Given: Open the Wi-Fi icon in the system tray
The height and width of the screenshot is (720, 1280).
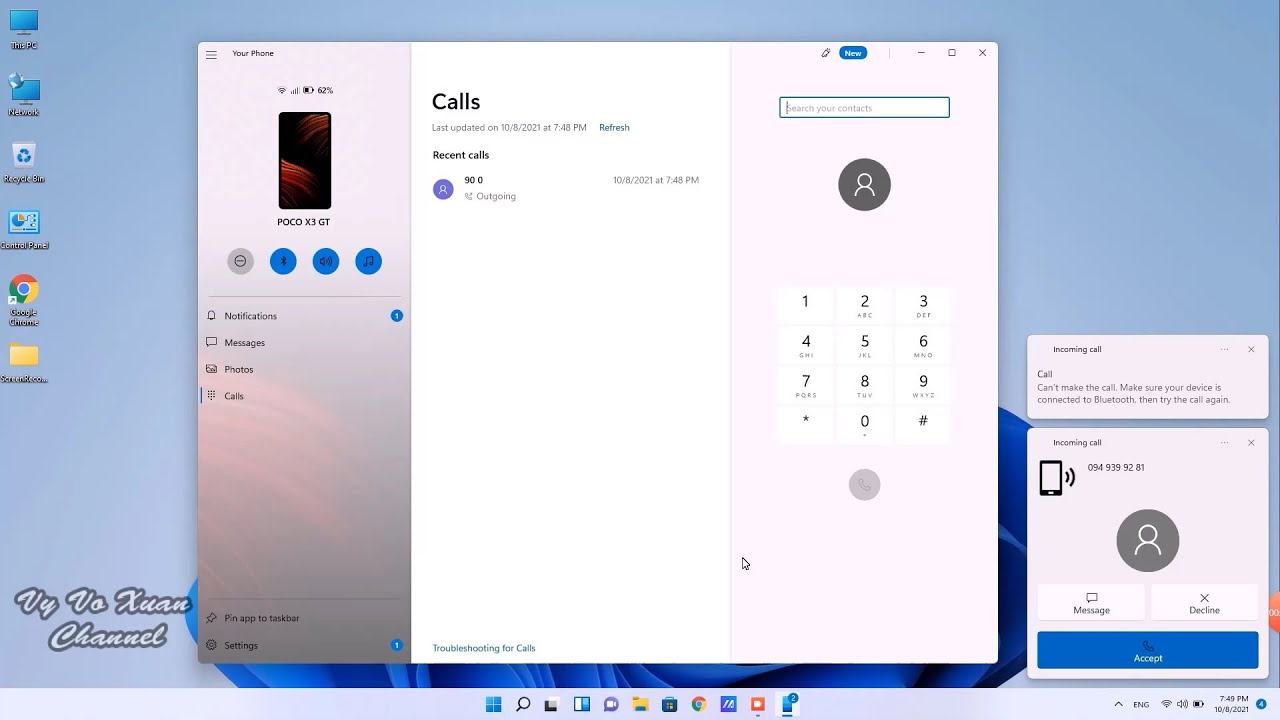Looking at the screenshot, I should point(1166,704).
